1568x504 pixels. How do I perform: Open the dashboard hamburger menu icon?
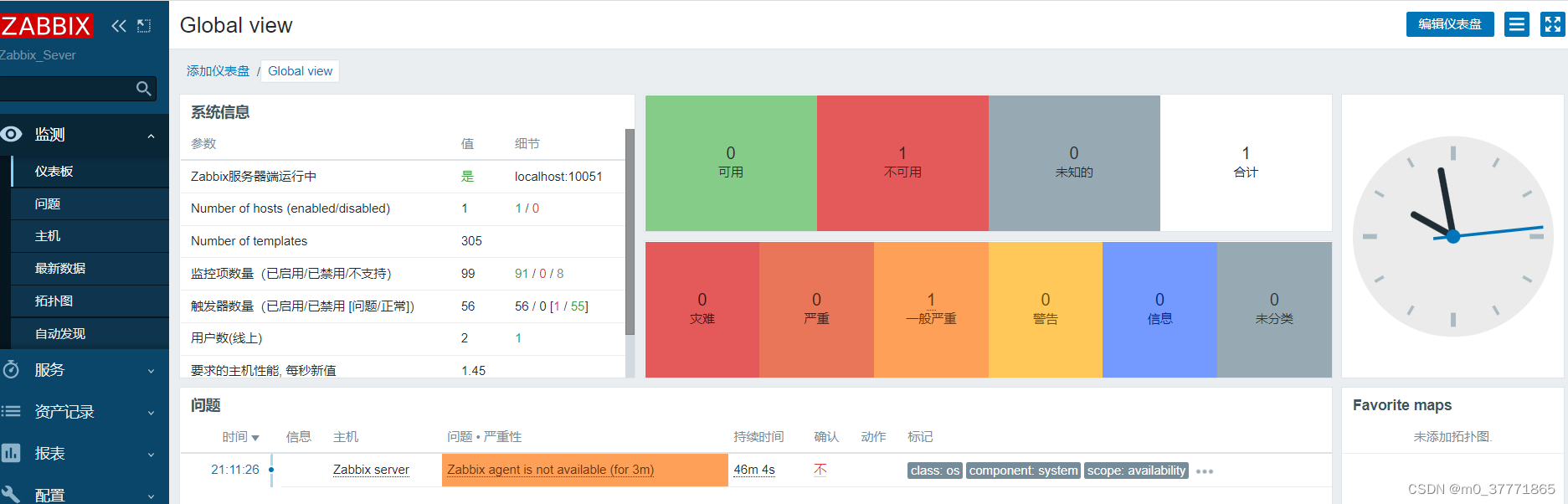(1516, 24)
